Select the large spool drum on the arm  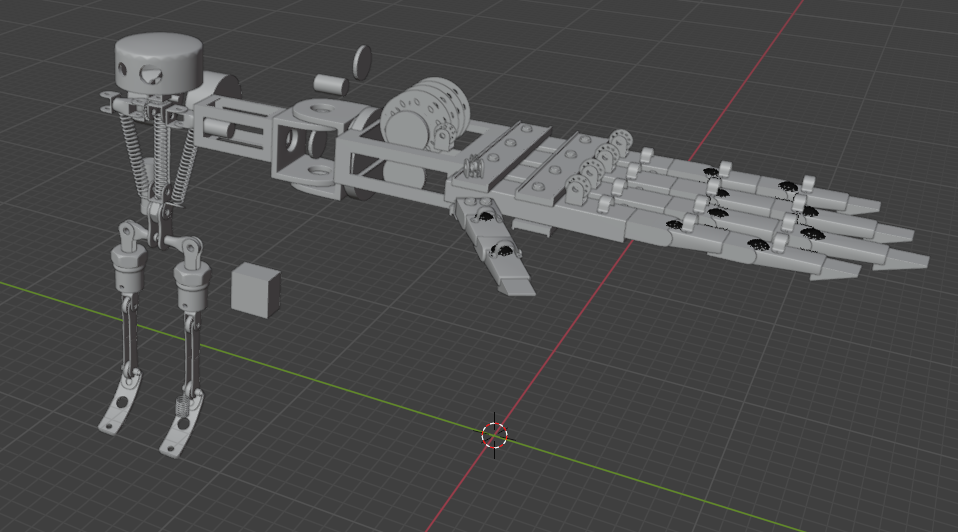click(x=425, y=114)
